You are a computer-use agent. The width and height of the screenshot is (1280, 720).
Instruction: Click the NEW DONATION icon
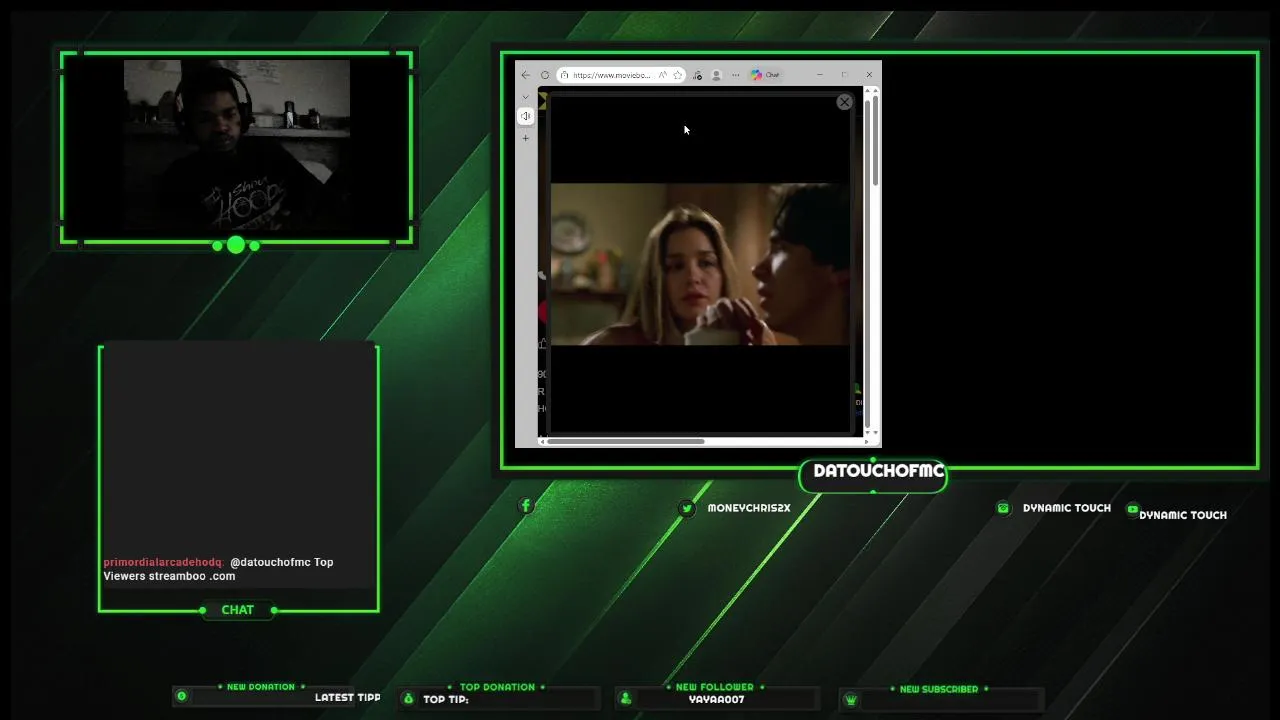182,696
